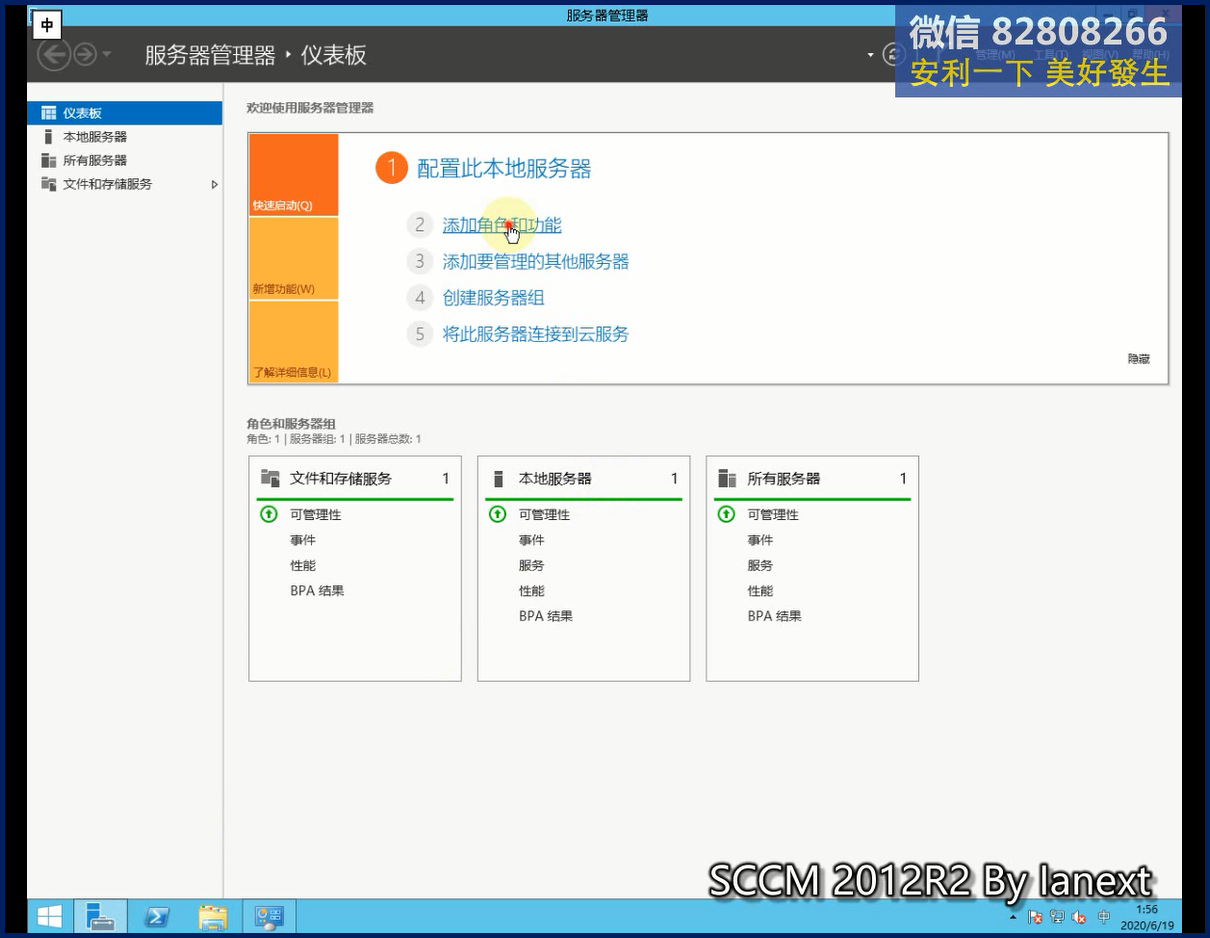Launch PowerShell from the taskbar
Screen dimensions: 1210x938
157,916
